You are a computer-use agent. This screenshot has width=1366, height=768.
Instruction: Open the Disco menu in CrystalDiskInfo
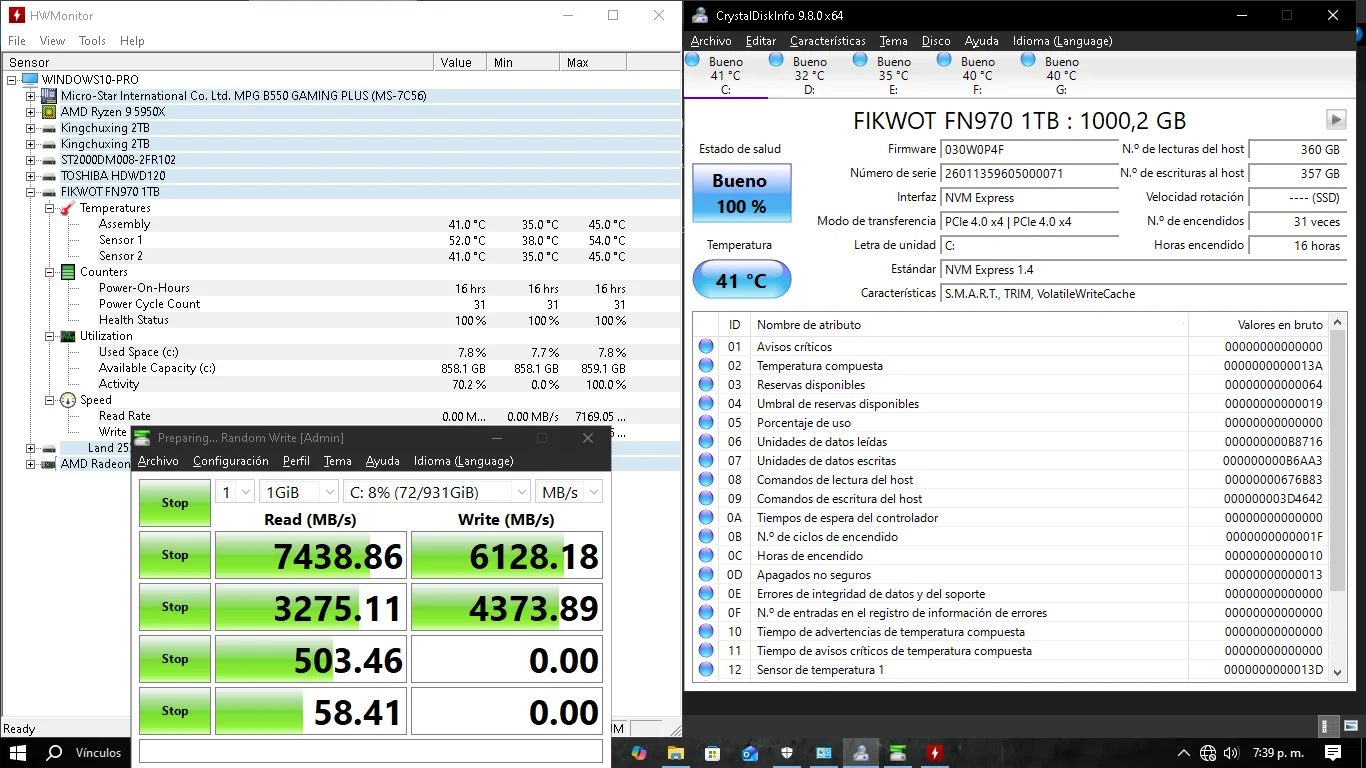(x=936, y=41)
